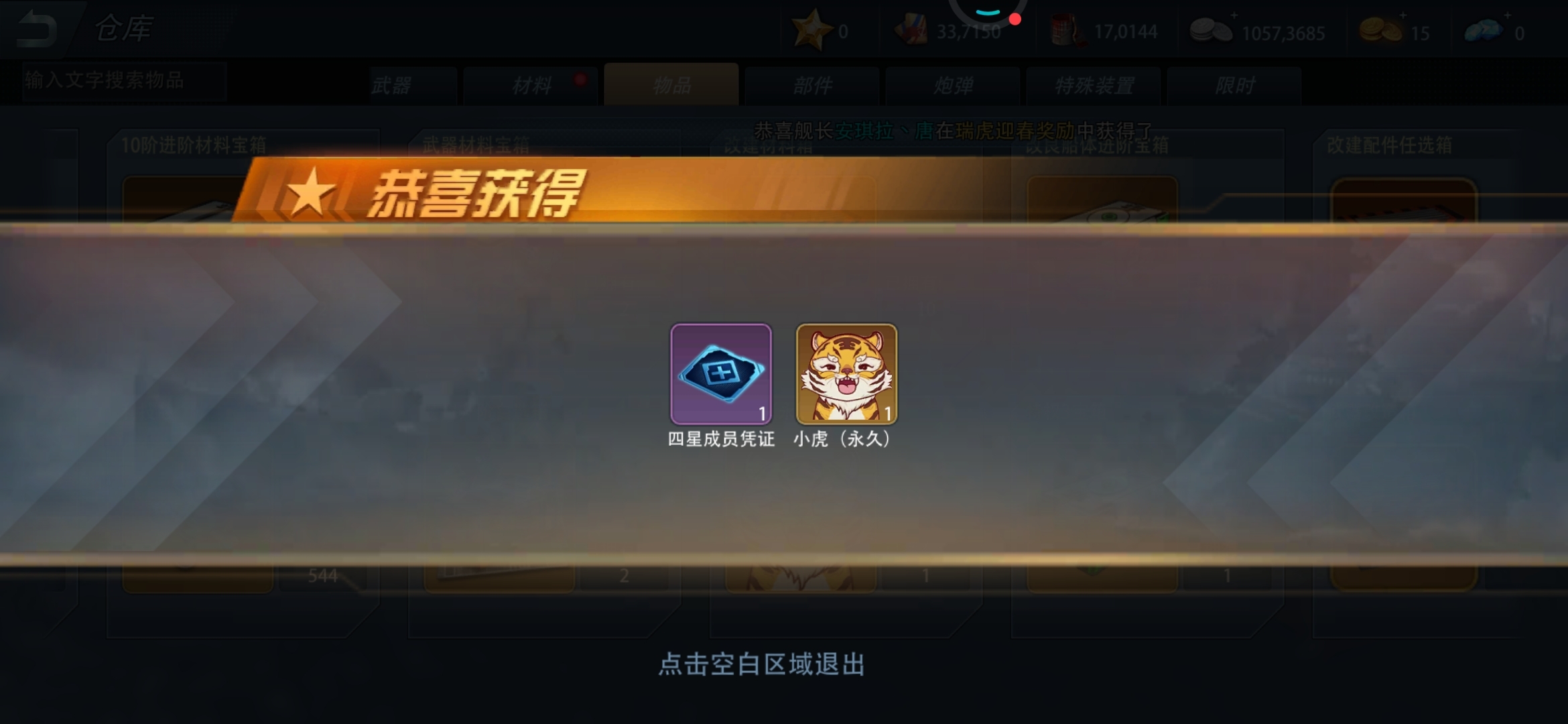The image size is (1568, 724).
Task: Select the little tiger (永久) reward icon
Action: pos(846,374)
